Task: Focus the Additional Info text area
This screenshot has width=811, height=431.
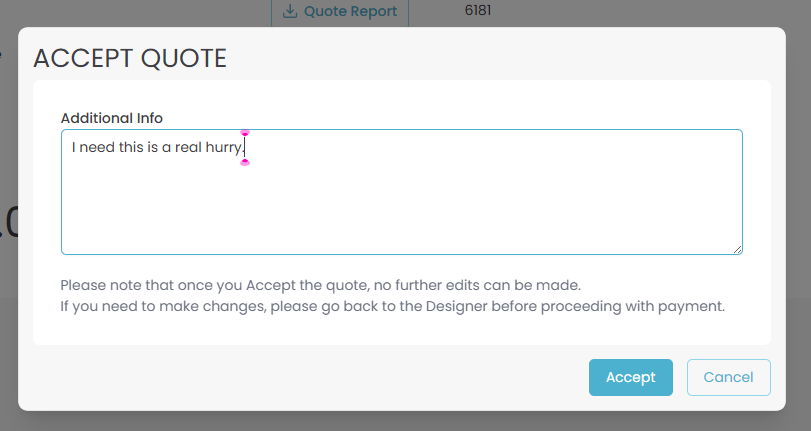Action: pos(400,200)
